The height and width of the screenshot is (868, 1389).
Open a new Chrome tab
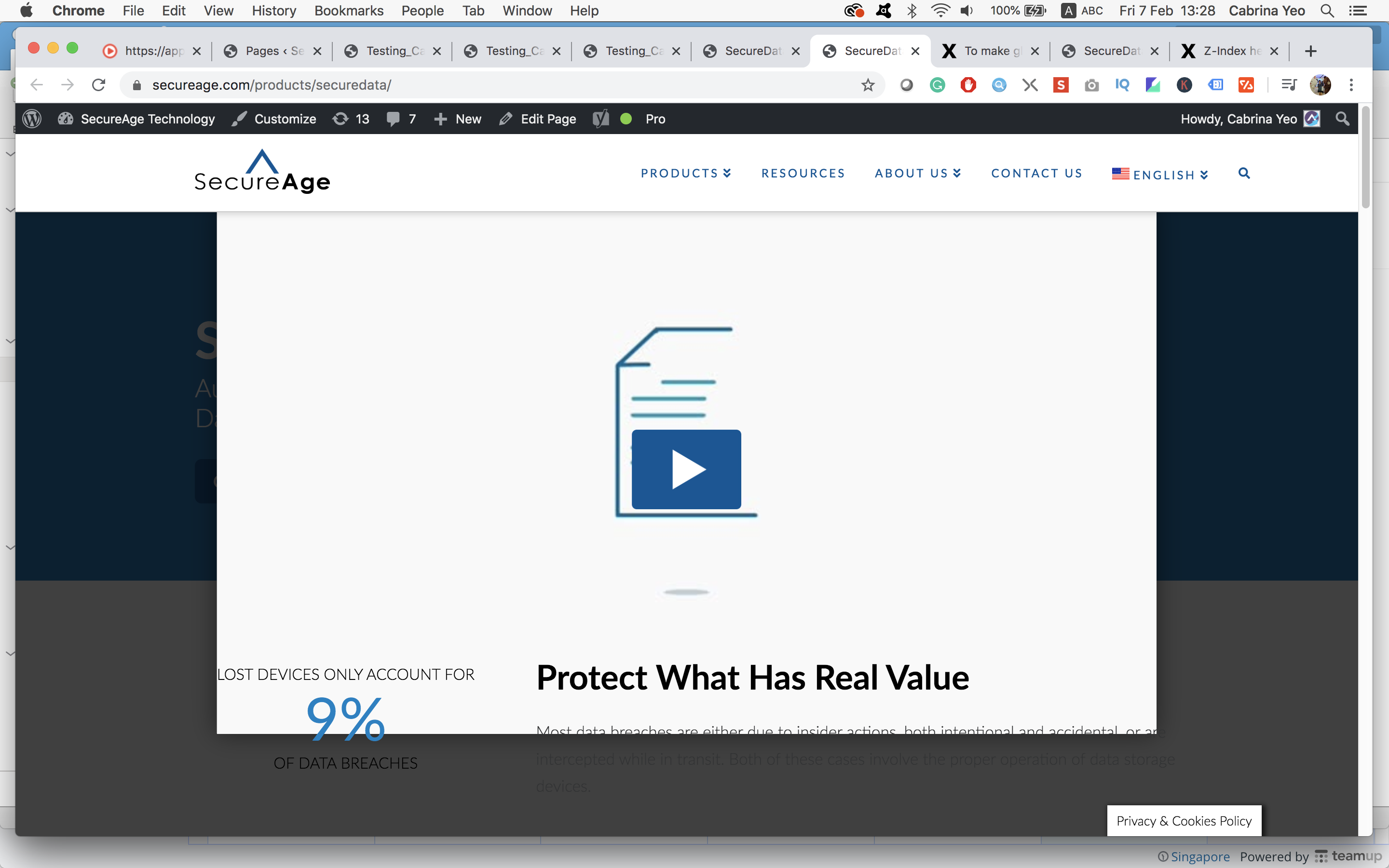tap(1310, 51)
